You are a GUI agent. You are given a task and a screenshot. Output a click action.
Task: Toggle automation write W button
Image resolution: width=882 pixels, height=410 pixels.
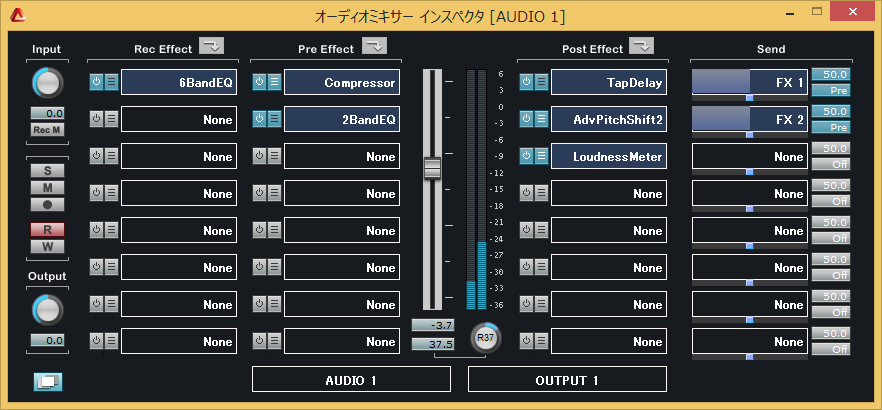47,246
